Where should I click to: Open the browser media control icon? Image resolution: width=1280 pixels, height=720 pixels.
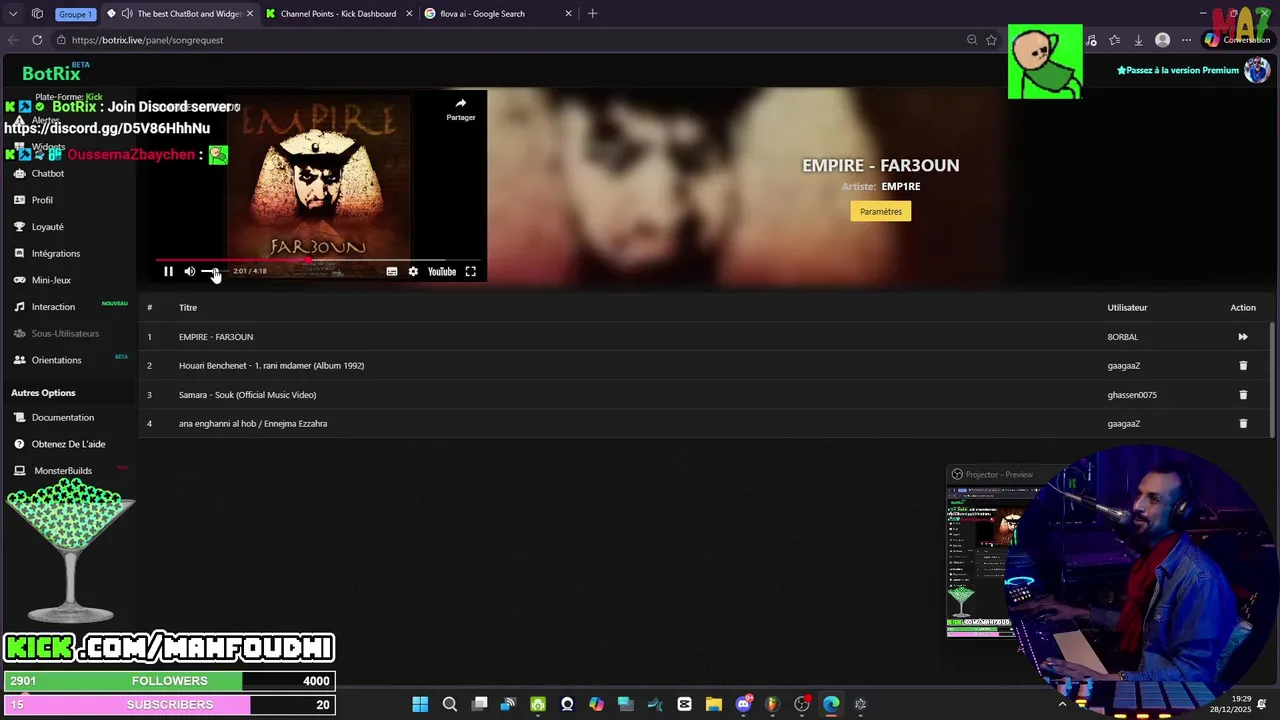pos(1092,40)
